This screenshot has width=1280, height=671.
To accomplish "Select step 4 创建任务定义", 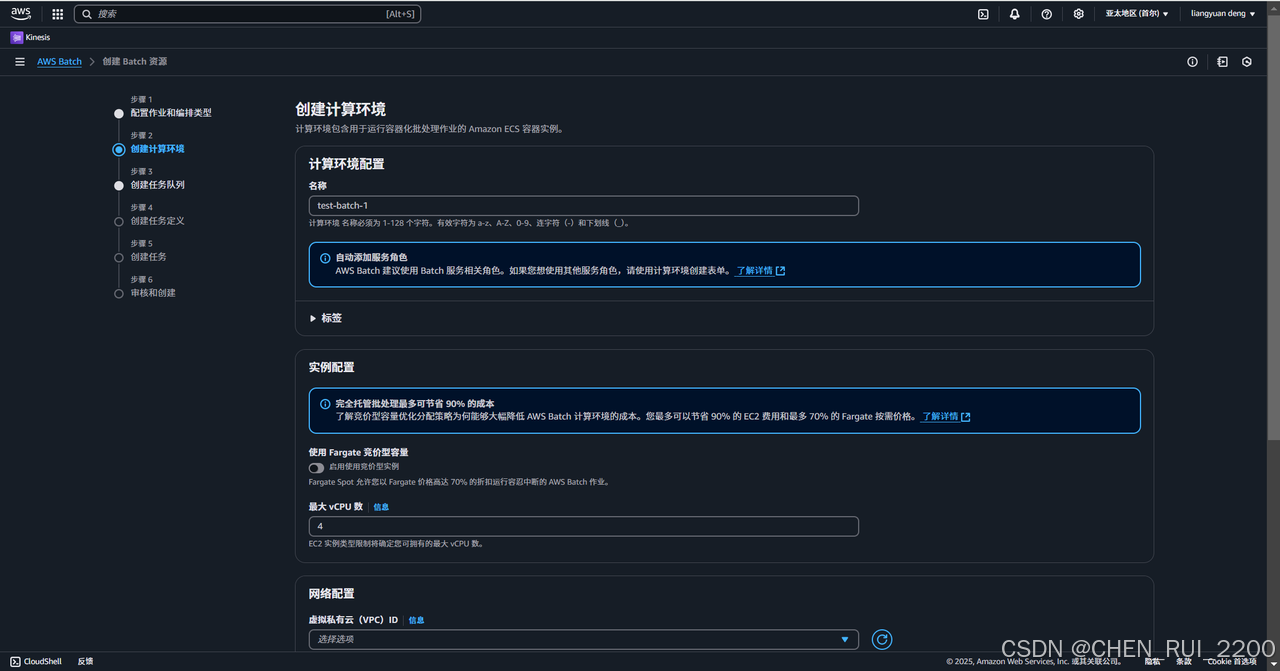I will [x=157, y=221].
